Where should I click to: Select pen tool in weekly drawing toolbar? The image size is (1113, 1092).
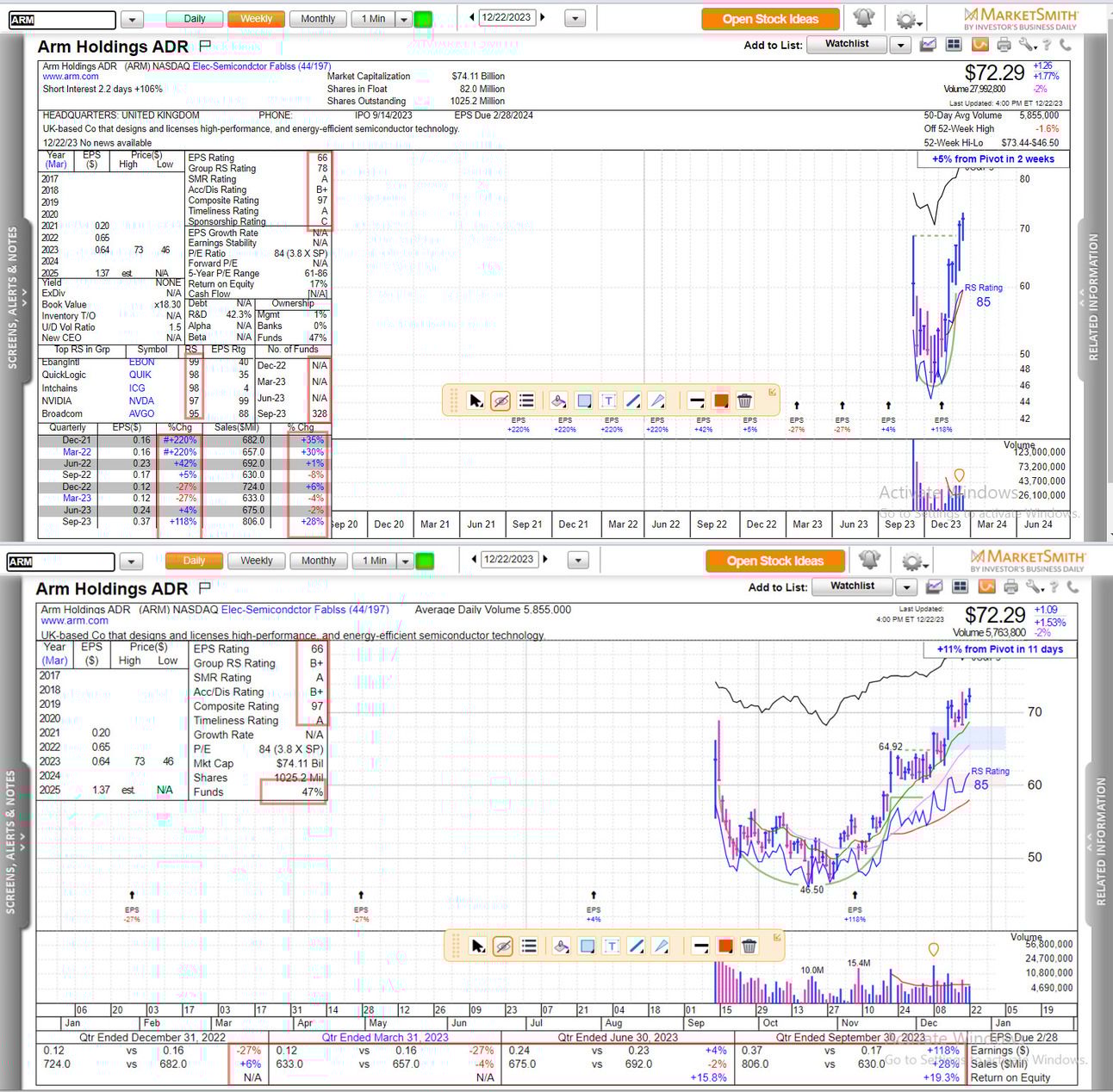tap(657, 400)
